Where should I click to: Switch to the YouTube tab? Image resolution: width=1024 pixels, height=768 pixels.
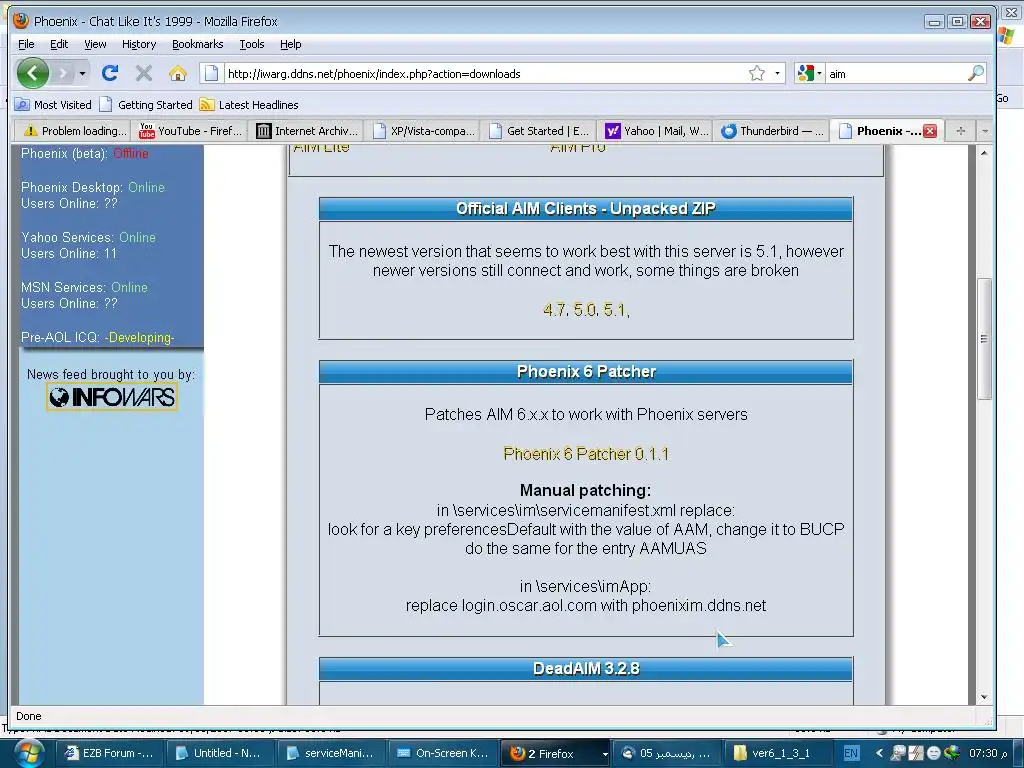[190, 131]
